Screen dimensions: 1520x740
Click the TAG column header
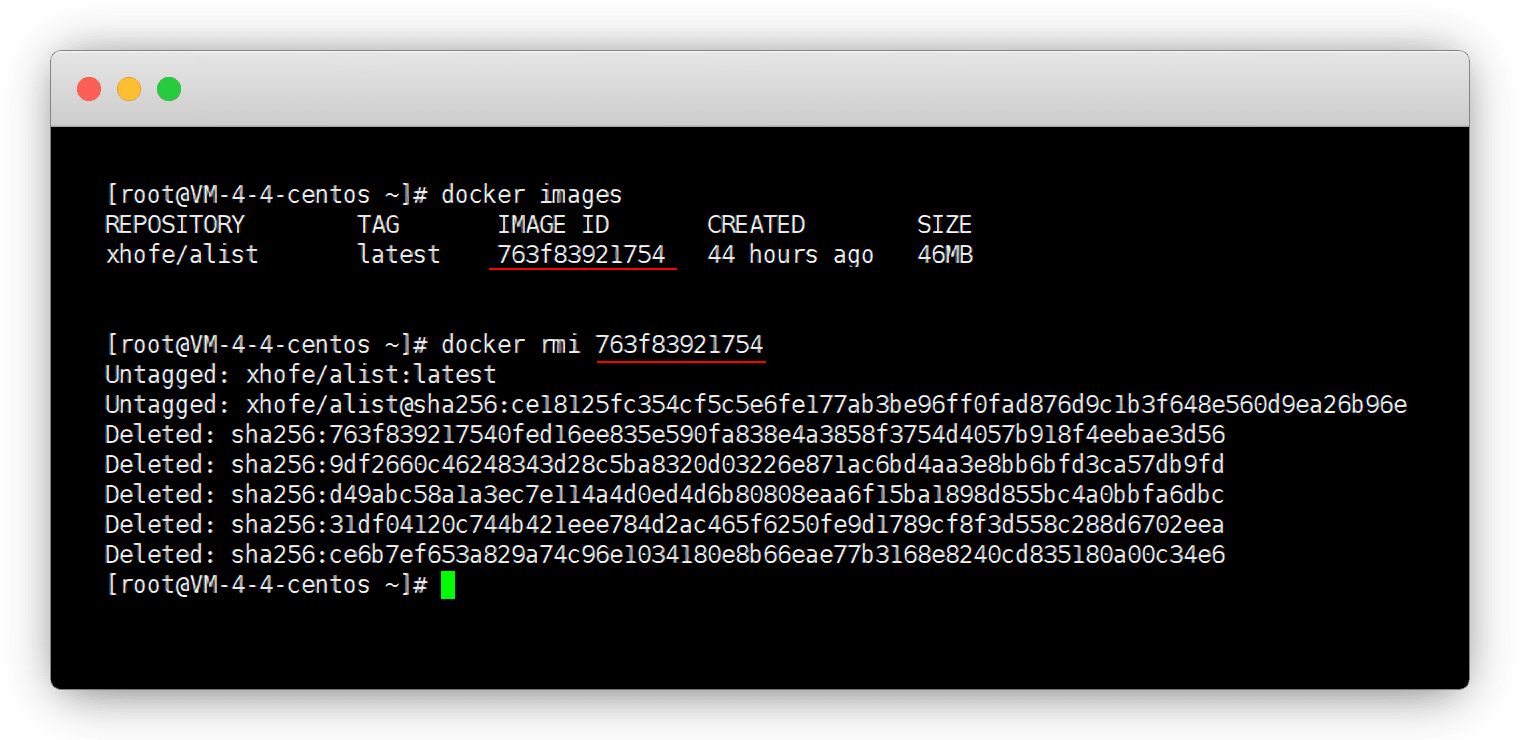(x=378, y=225)
